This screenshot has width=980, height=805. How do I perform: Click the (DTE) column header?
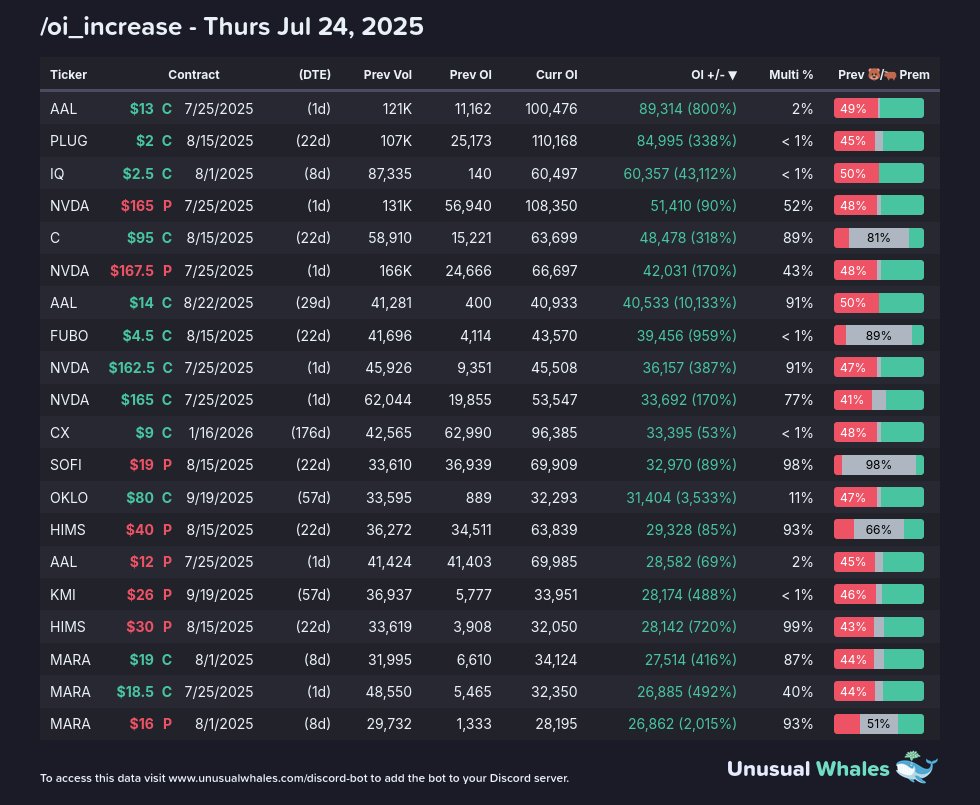point(315,75)
